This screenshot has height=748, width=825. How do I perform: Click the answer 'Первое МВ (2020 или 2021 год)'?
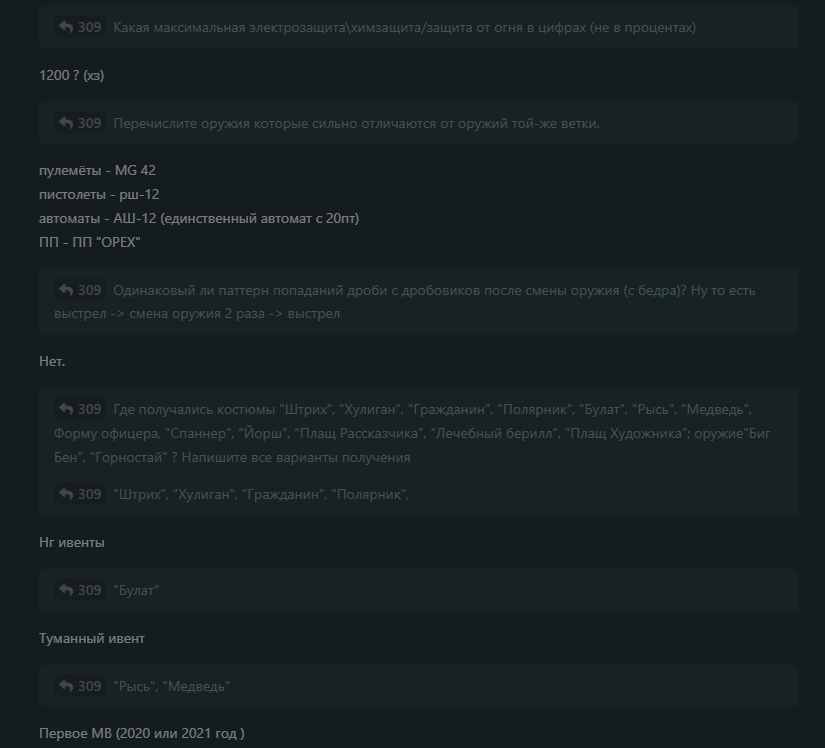point(142,733)
